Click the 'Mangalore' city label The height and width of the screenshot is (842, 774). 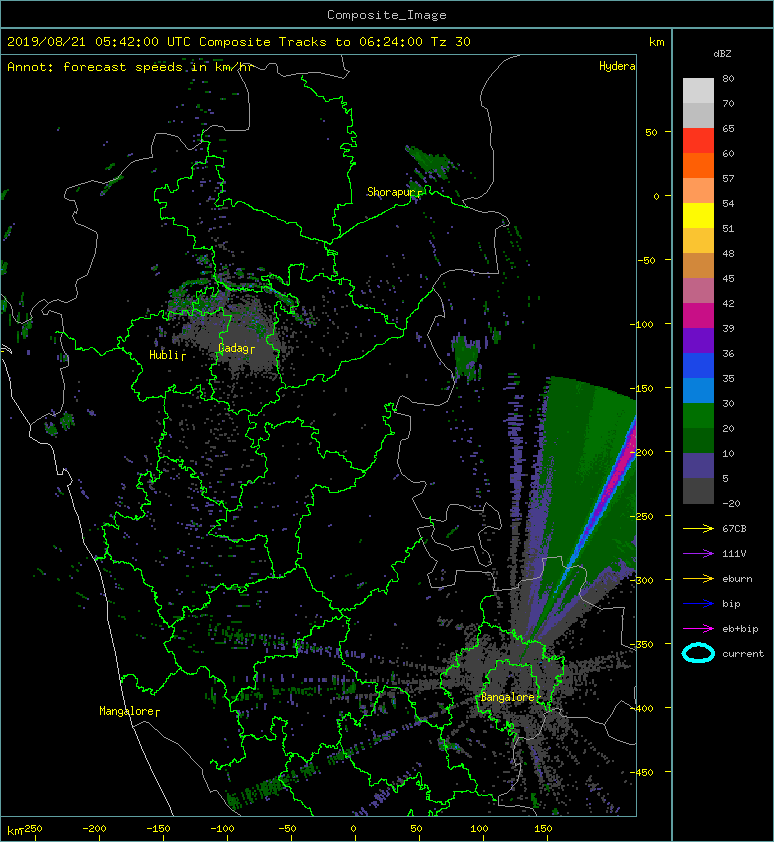(126, 711)
